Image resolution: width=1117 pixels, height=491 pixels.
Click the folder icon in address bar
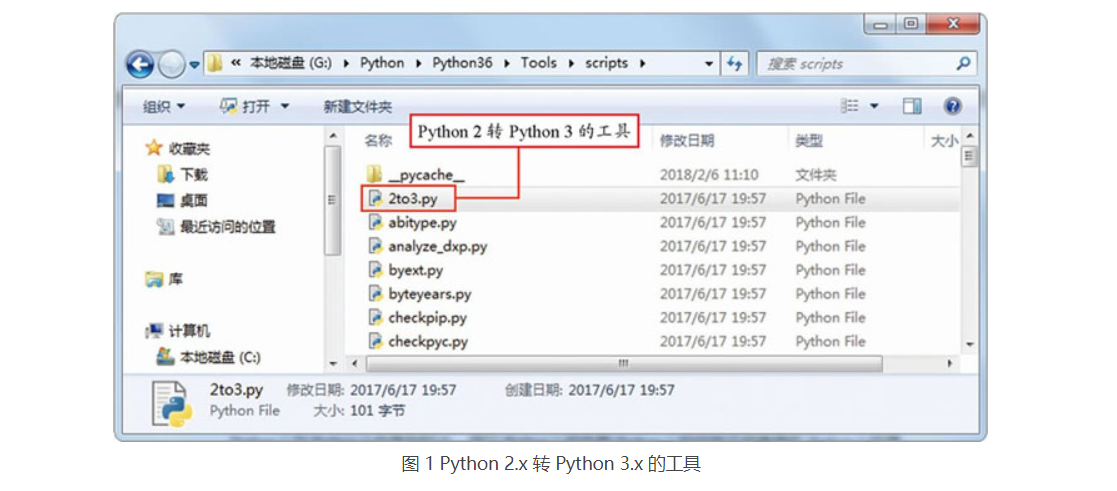tap(215, 63)
